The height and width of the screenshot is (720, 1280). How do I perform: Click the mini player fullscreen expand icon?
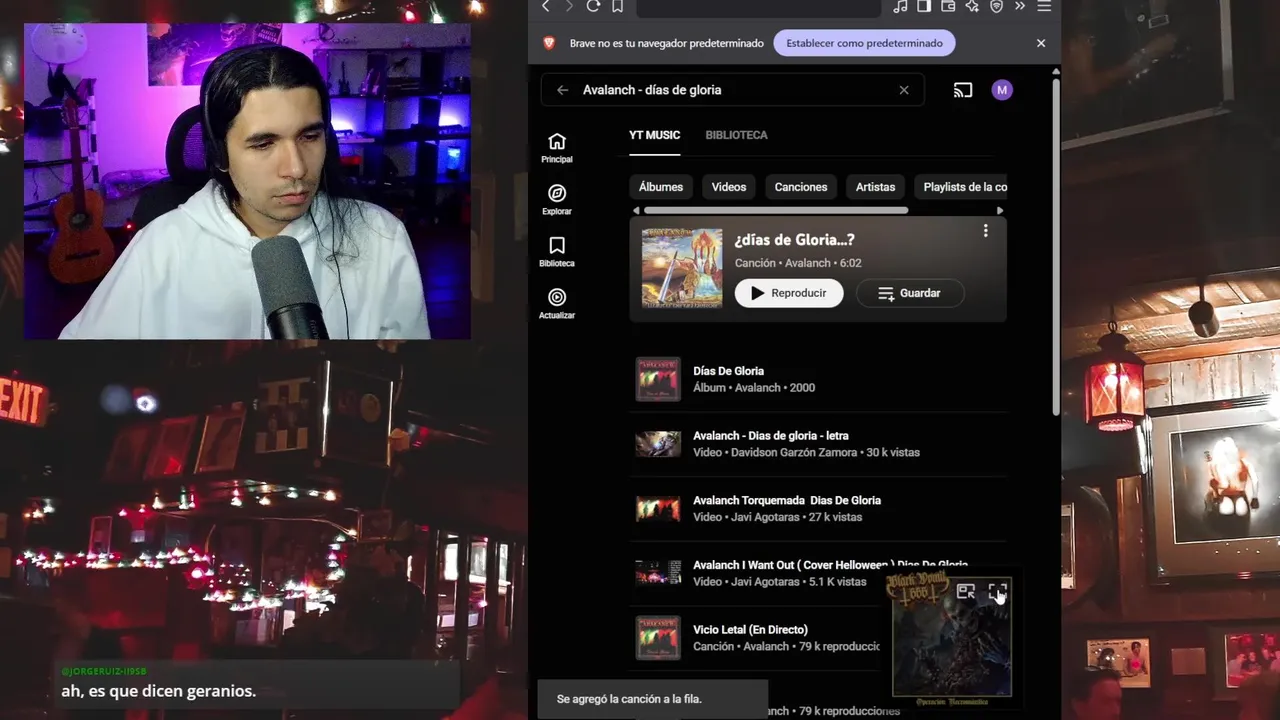997,592
